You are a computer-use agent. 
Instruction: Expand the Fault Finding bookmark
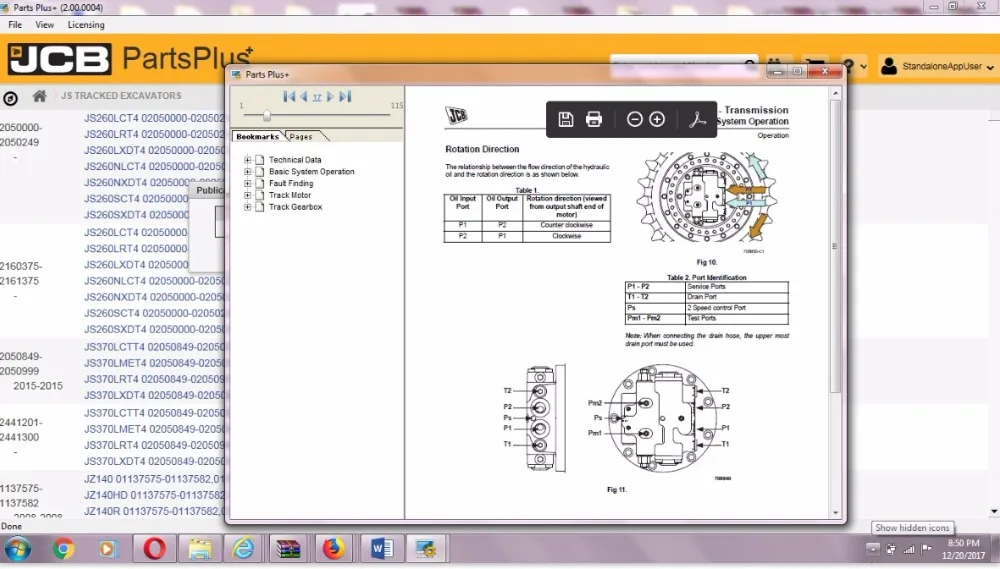(247, 183)
